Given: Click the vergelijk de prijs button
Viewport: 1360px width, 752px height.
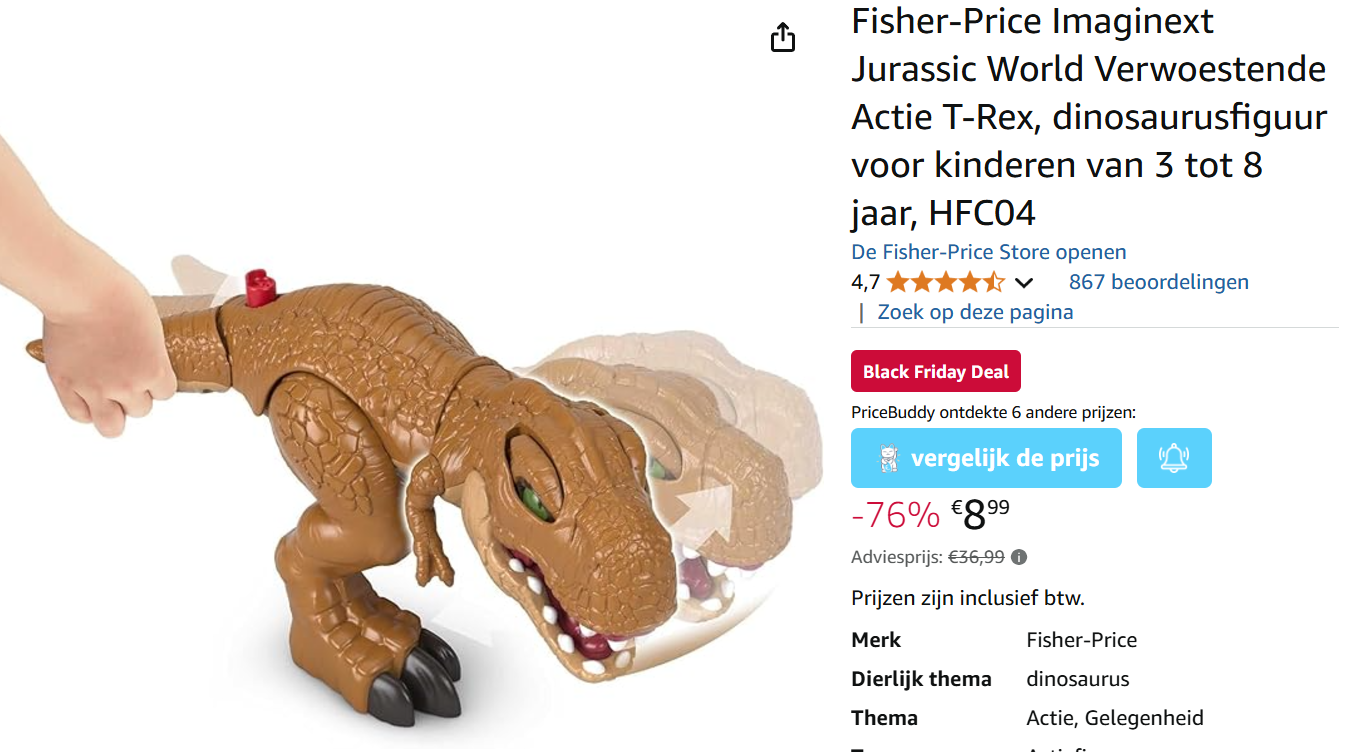Looking at the screenshot, I should click(986, 457).
